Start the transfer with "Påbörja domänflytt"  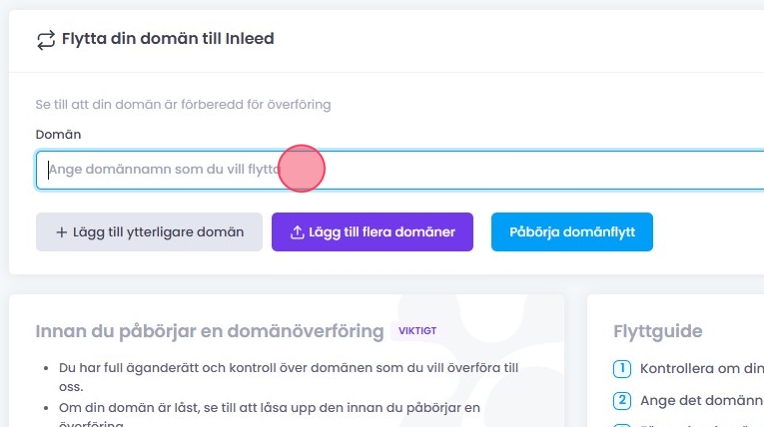point(571,232)
